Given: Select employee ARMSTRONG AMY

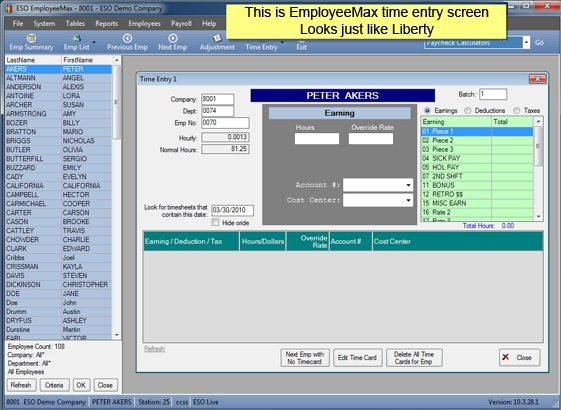Looking at the screenshot, I should [58, 114].
